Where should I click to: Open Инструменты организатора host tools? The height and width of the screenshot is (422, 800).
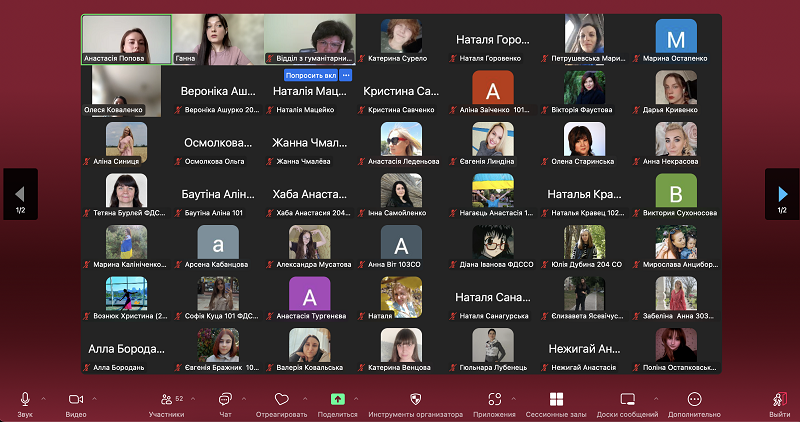(415, 399)
